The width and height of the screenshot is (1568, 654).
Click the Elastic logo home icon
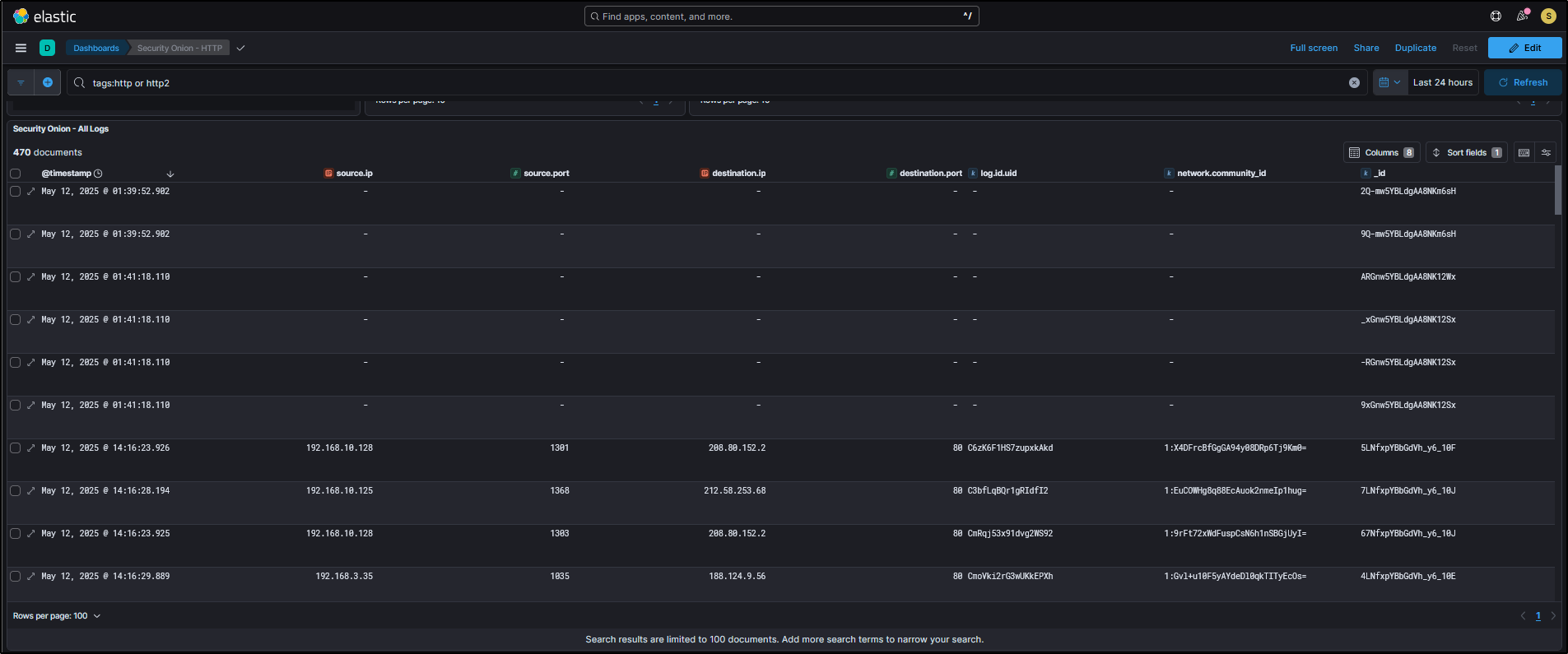coord(21,16)
